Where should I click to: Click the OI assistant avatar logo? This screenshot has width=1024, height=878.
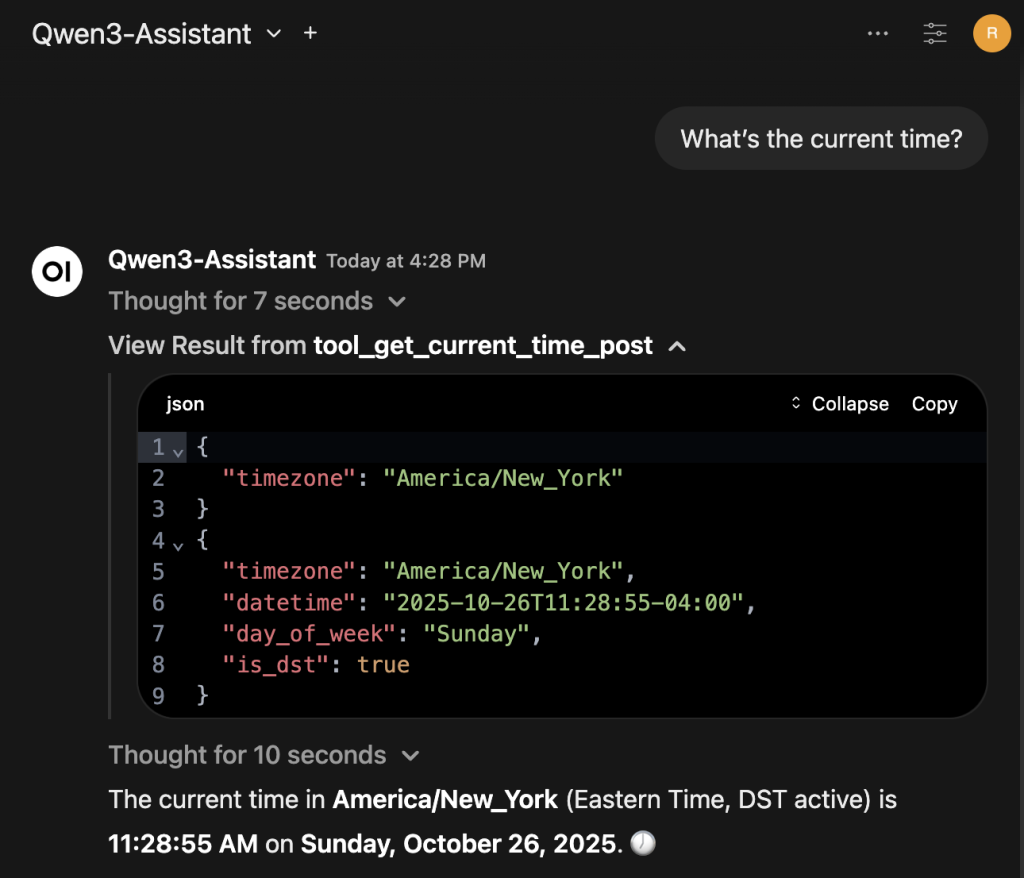click(57, 271)
